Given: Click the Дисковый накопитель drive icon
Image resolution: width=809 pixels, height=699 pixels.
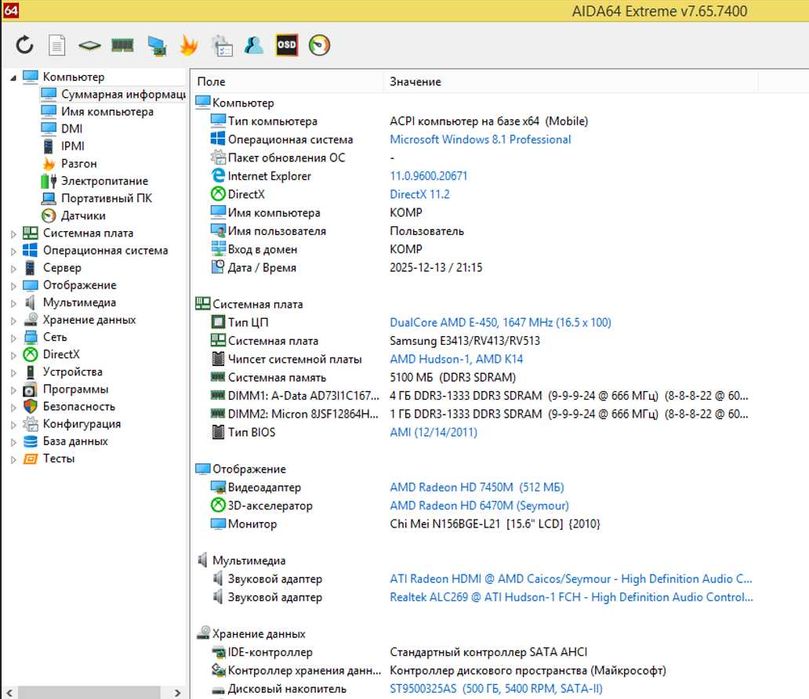Looking at the screenshot, I should [x=218, y=689].
